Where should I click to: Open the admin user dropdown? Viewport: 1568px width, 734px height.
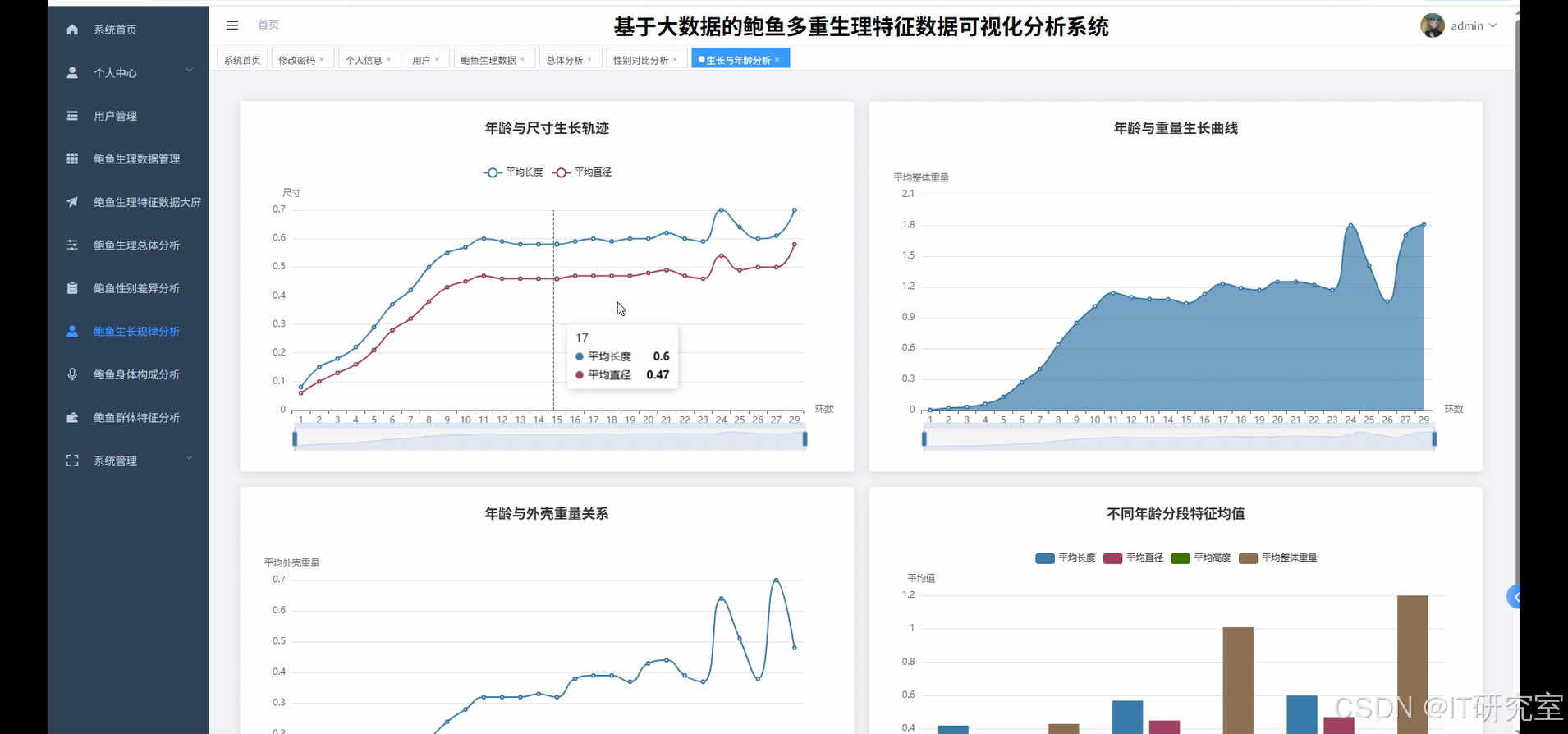tap(1474, 26)
